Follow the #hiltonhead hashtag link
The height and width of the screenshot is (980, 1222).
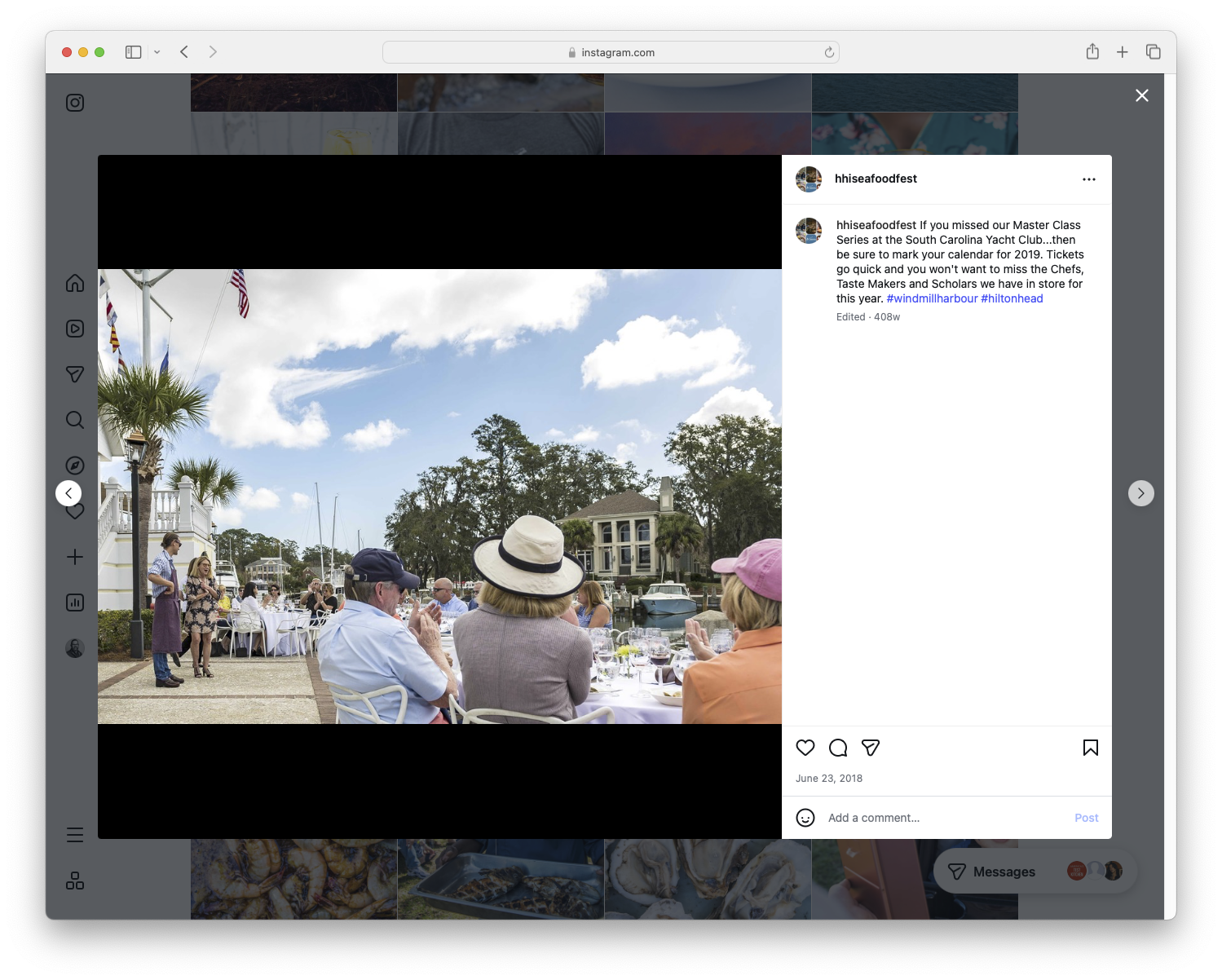point(1012,298)
